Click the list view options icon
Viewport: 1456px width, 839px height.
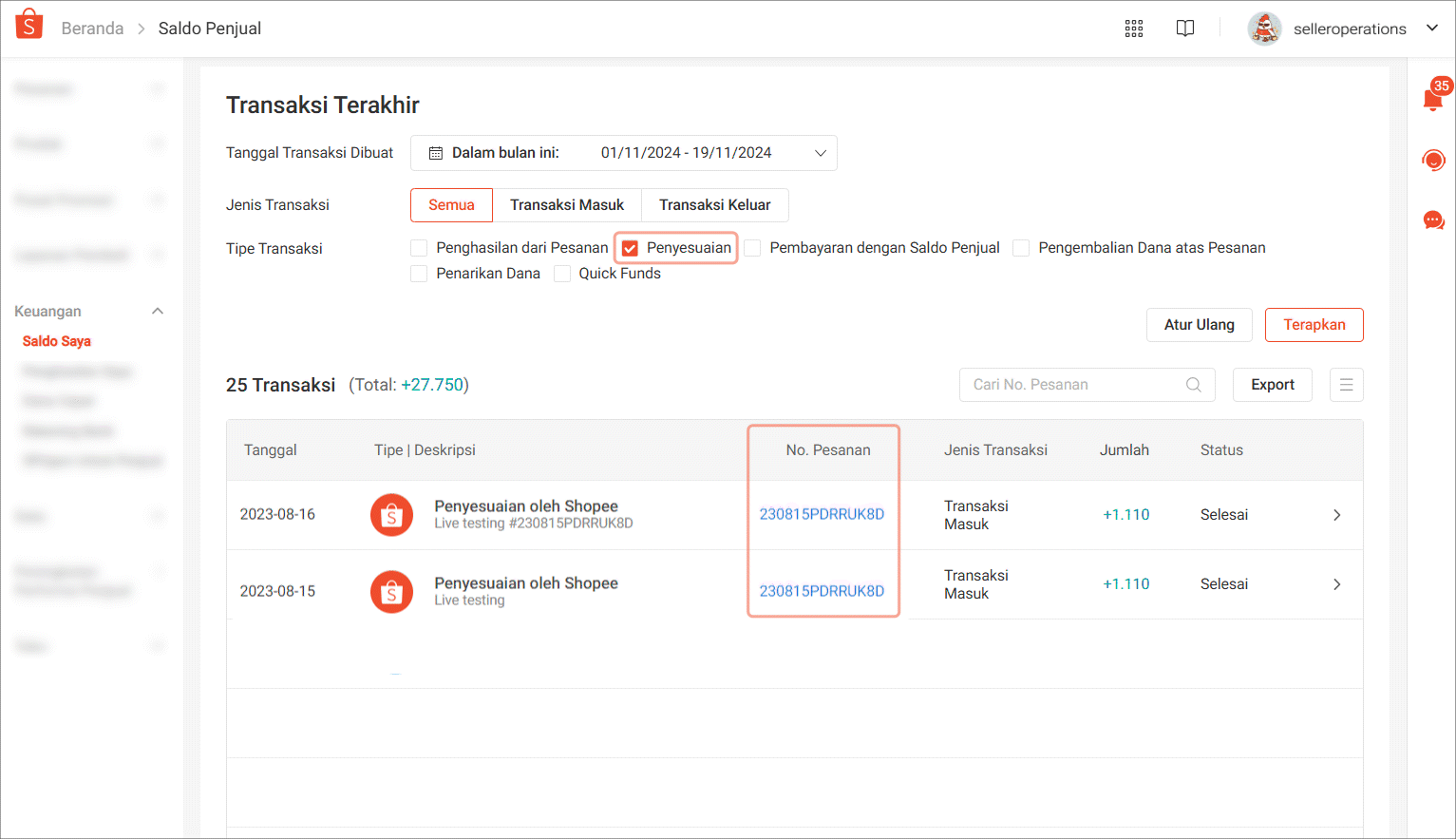click(x=1346, y=385)
